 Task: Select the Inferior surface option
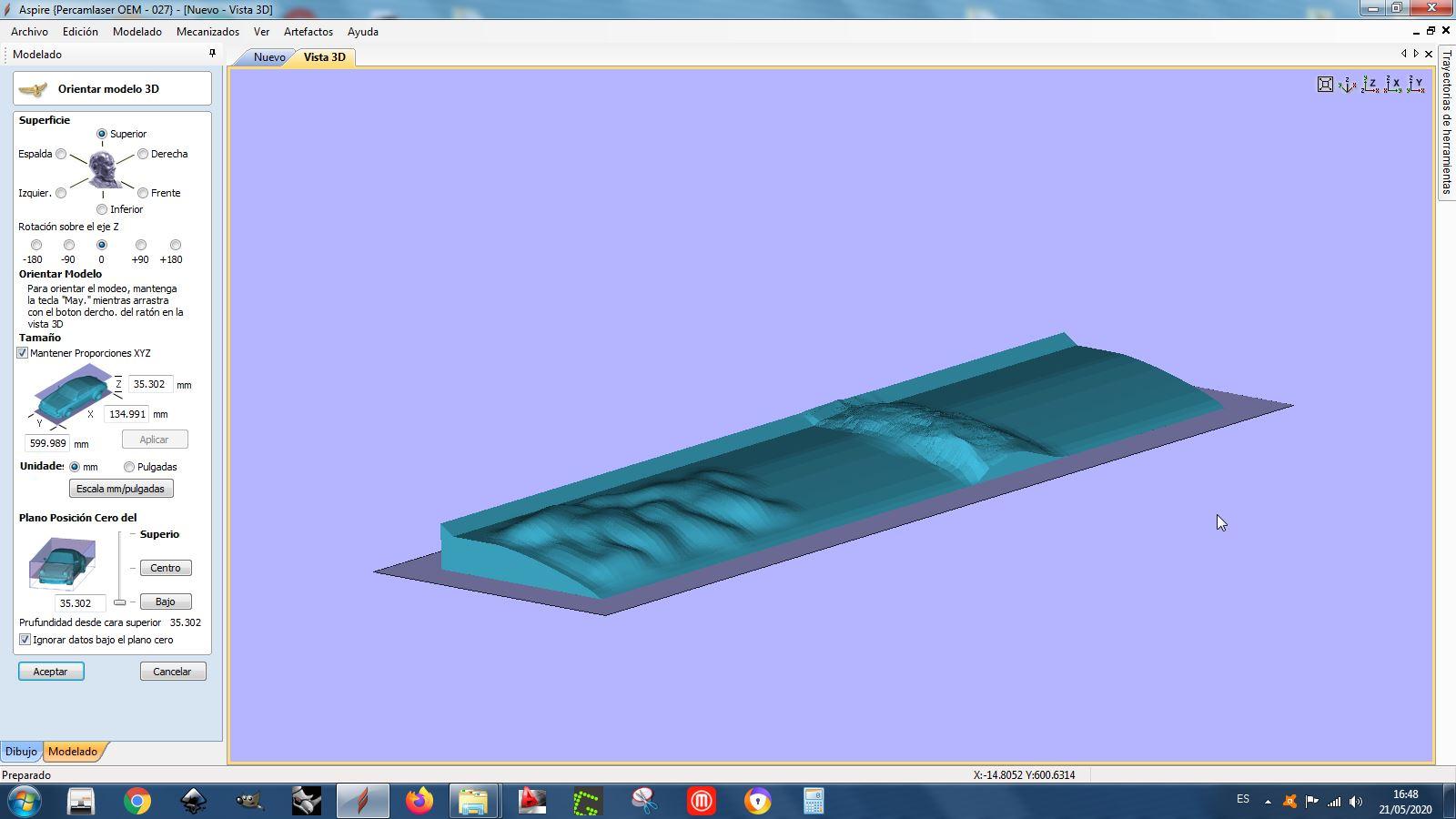click(102, 209)
